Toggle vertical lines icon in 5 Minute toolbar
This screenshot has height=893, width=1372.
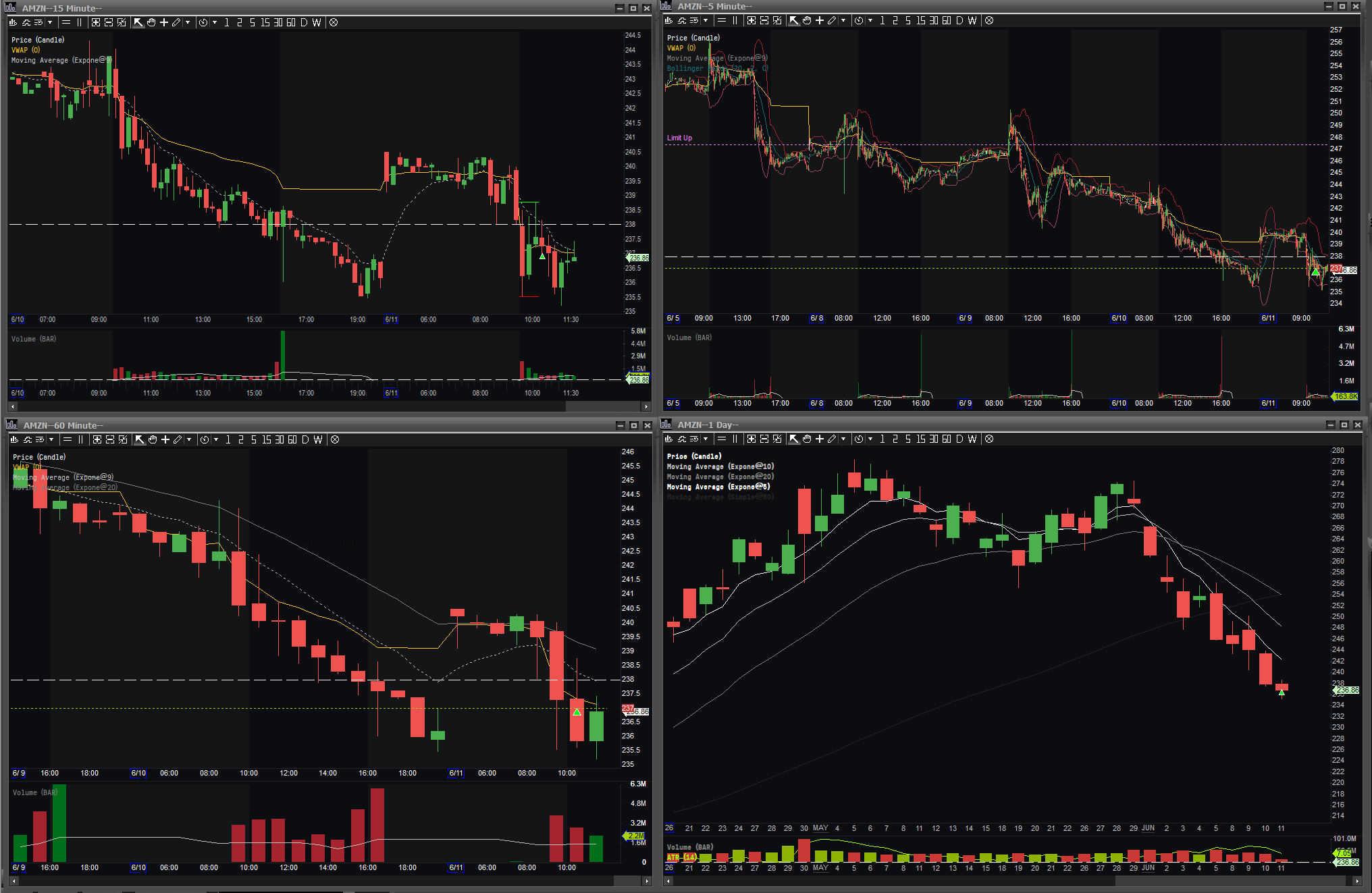click(735, 20)
